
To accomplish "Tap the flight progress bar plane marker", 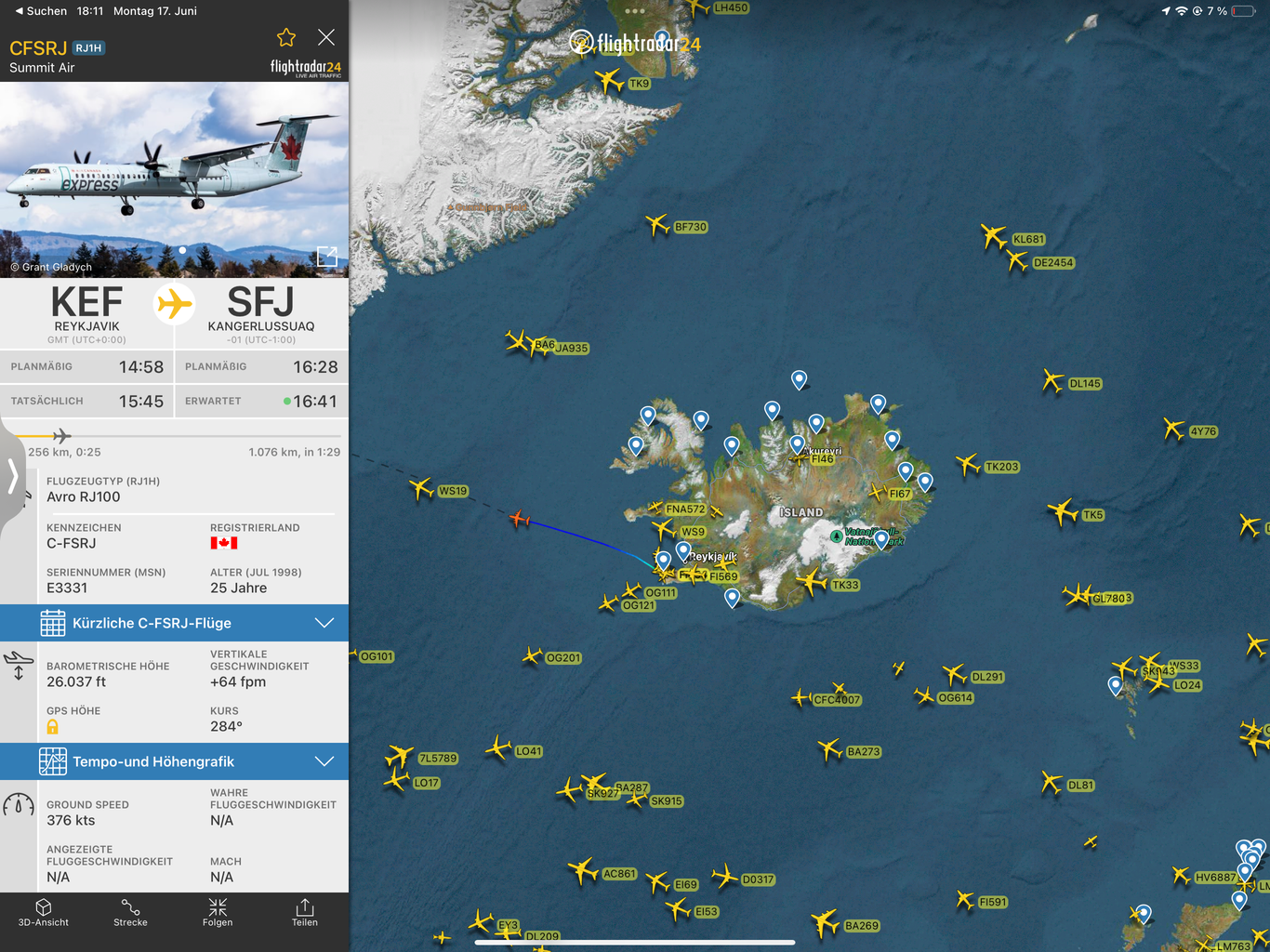I will click(x=61, y=436).
